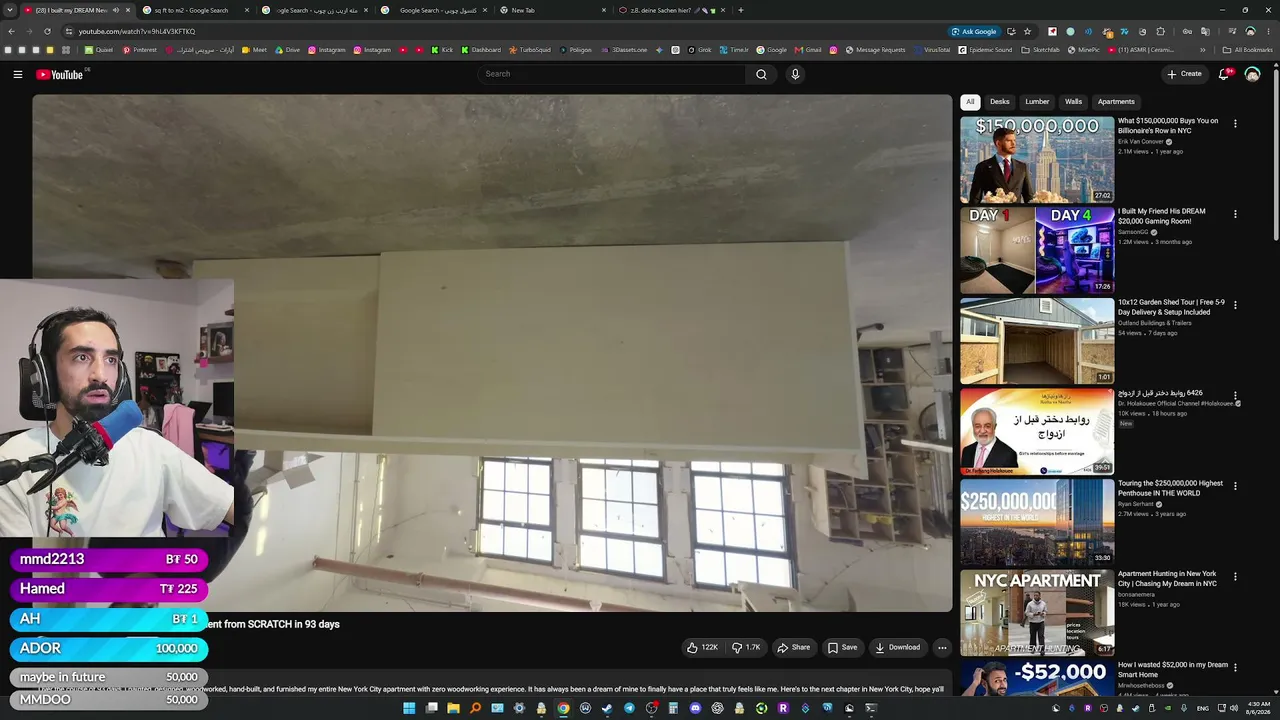The width and height of the screenshot is (1280, 720).
Task: Open the Sketchfab bookmarks folder
Action: pos(1041,50)
